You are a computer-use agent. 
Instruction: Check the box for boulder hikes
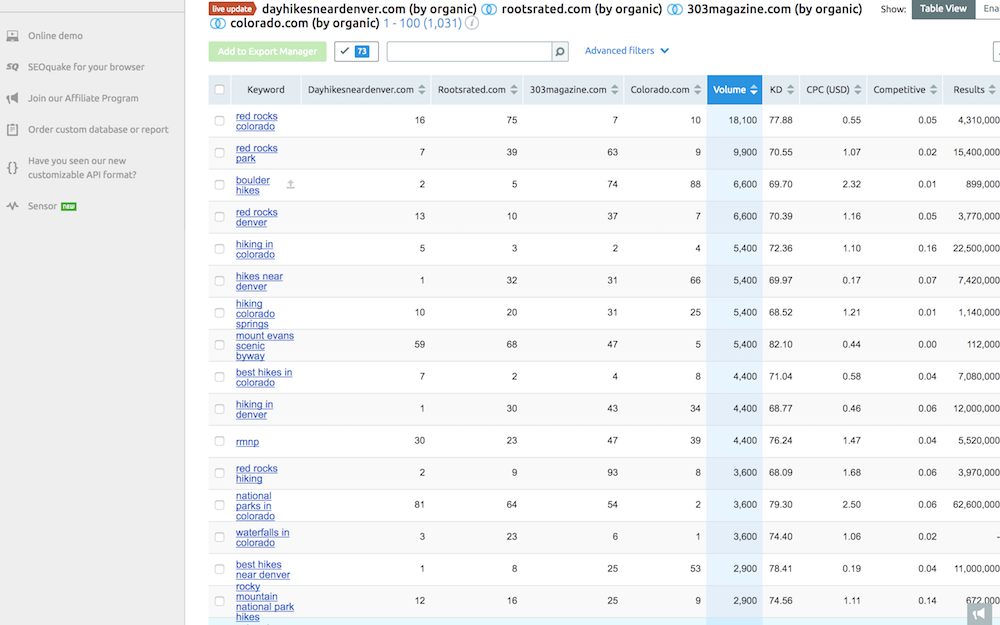(219, 184)
